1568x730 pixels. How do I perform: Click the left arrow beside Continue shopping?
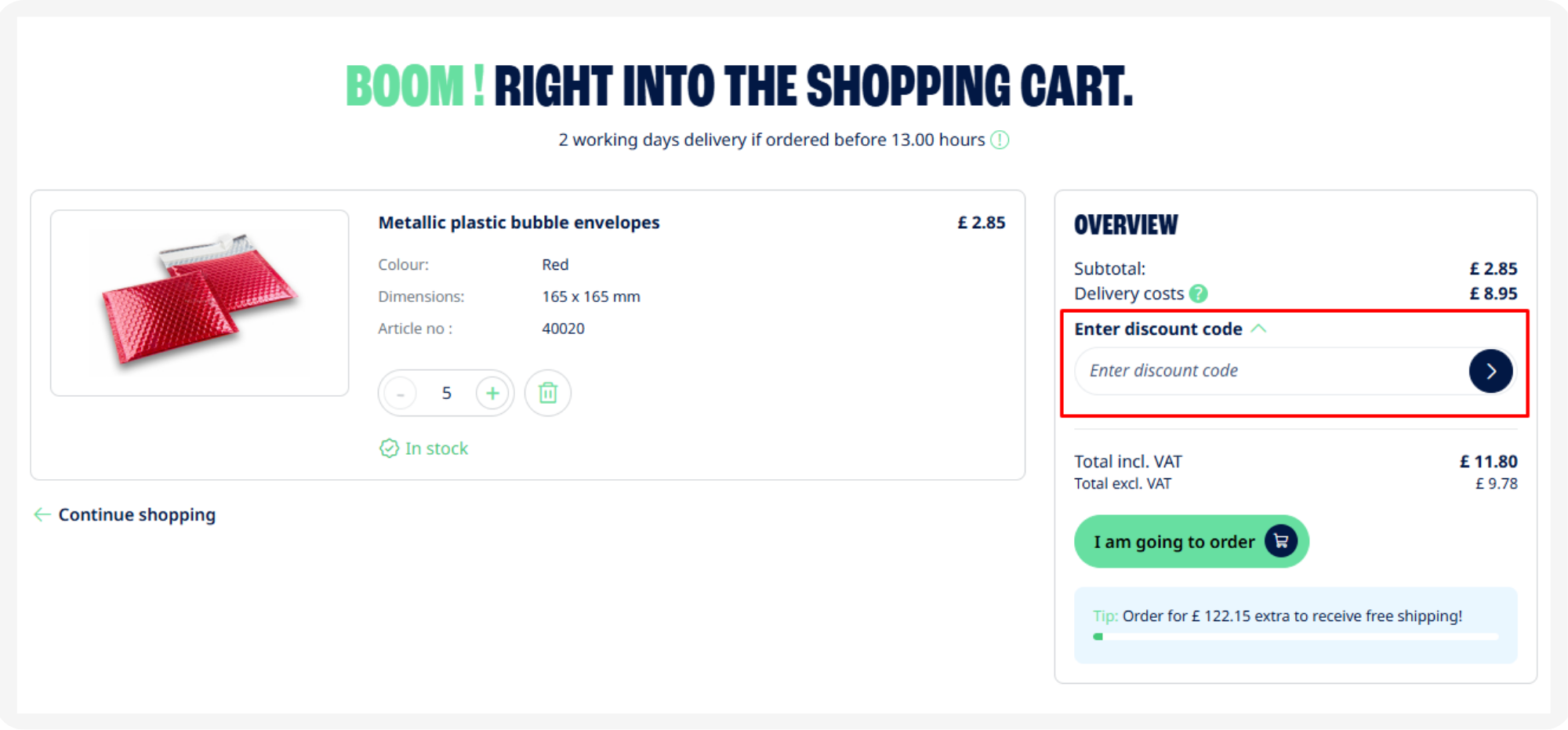coord(42,514)
